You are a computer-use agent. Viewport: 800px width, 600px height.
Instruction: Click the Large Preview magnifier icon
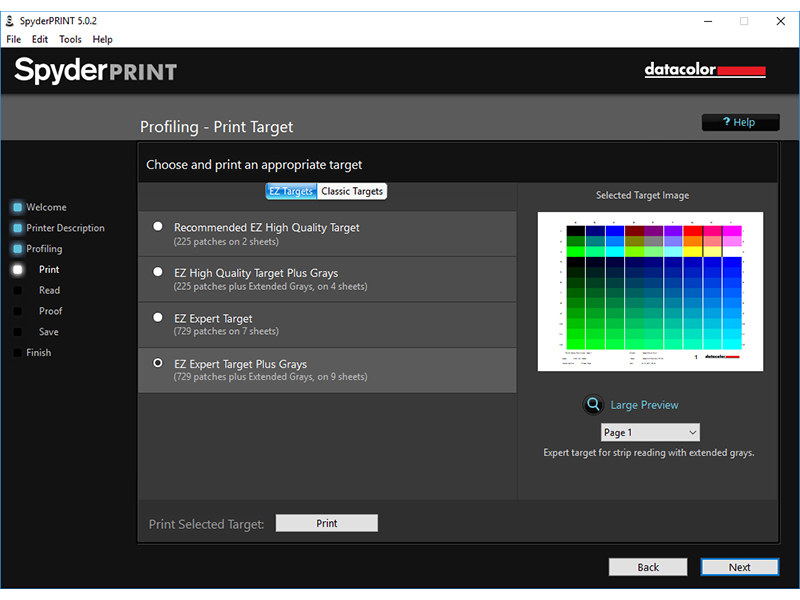(x=594, y=405)
